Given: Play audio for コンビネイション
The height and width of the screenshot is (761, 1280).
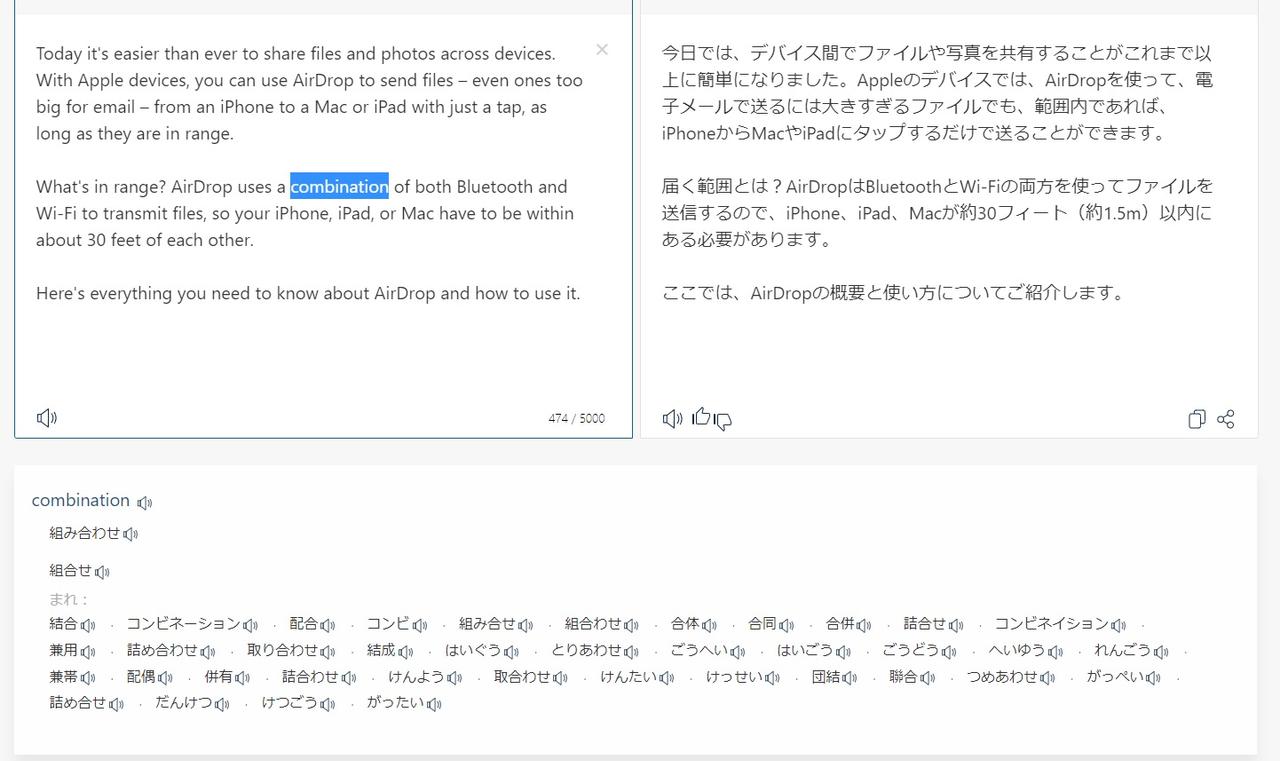Looking at the screenshot, I should [x=1118, y=625].
